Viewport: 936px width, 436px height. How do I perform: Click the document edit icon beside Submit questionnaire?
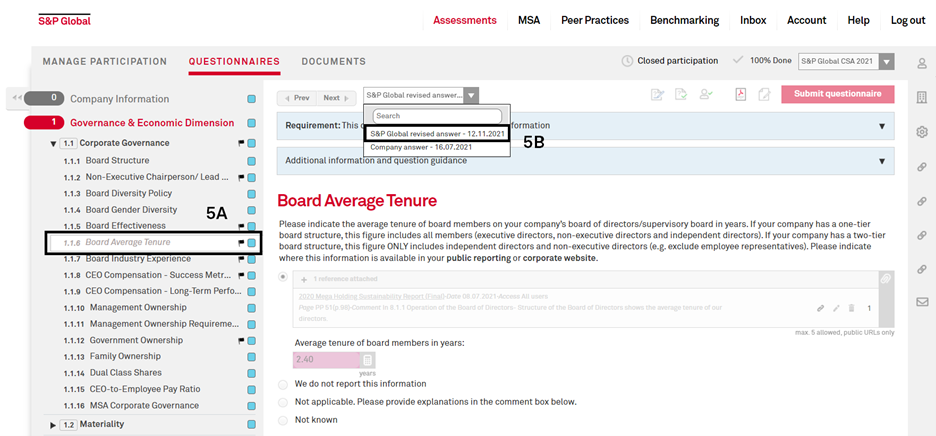763,94
